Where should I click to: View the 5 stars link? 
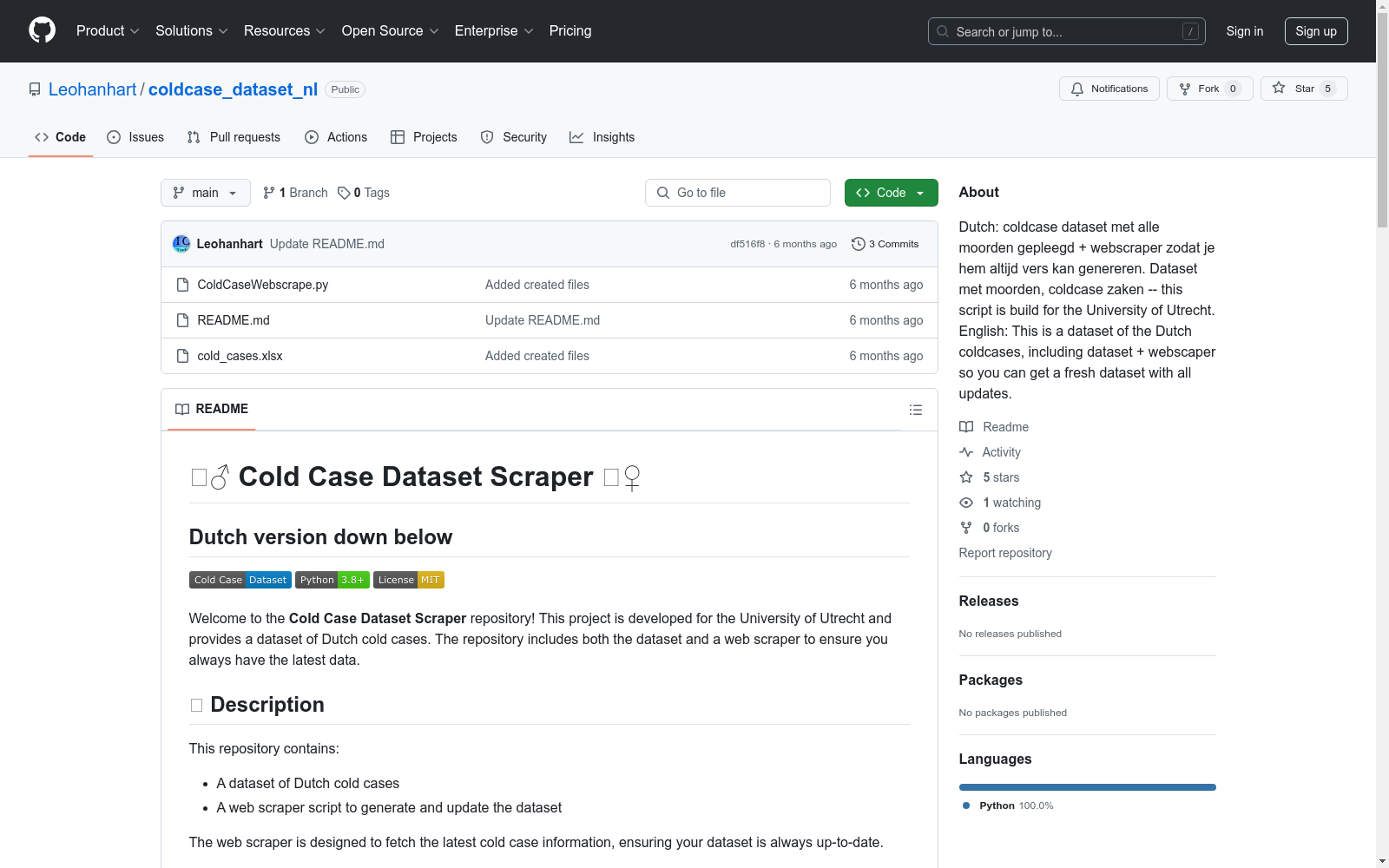(x=990, y=477)
